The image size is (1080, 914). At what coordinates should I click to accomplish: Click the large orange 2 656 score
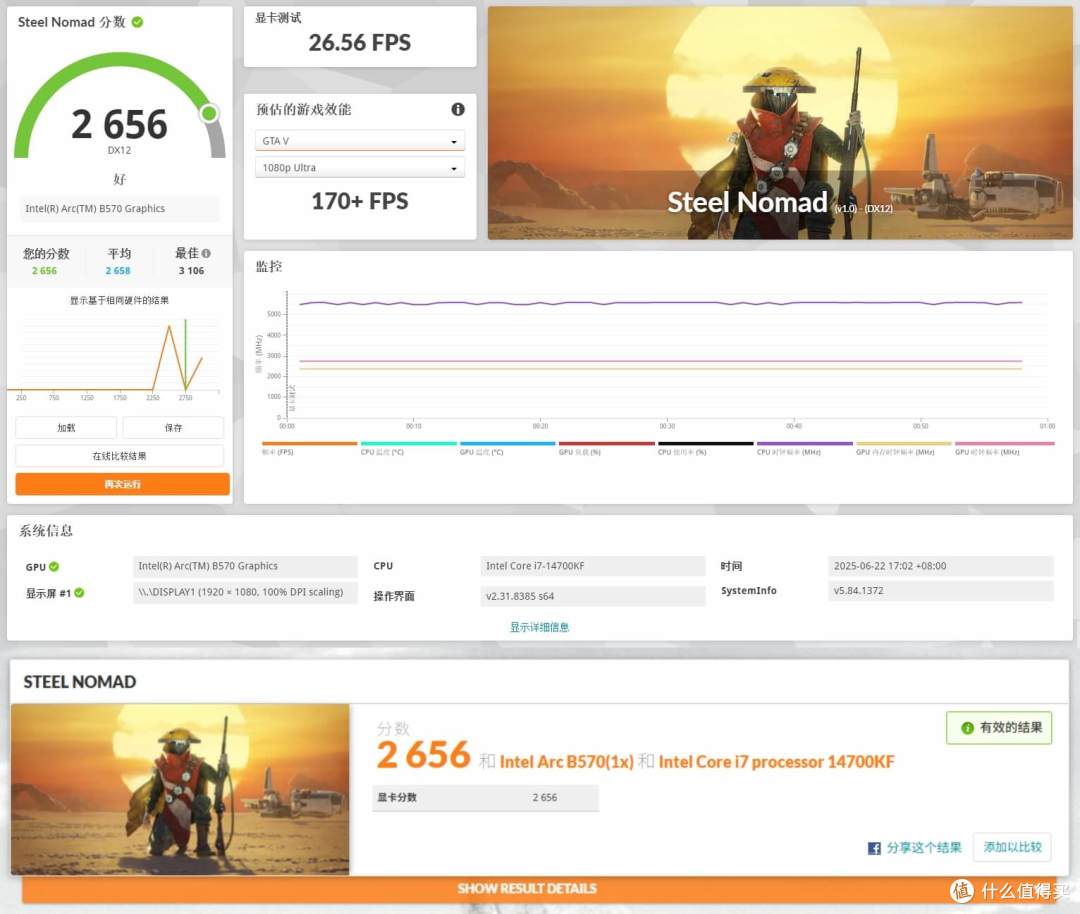(424, 755)
